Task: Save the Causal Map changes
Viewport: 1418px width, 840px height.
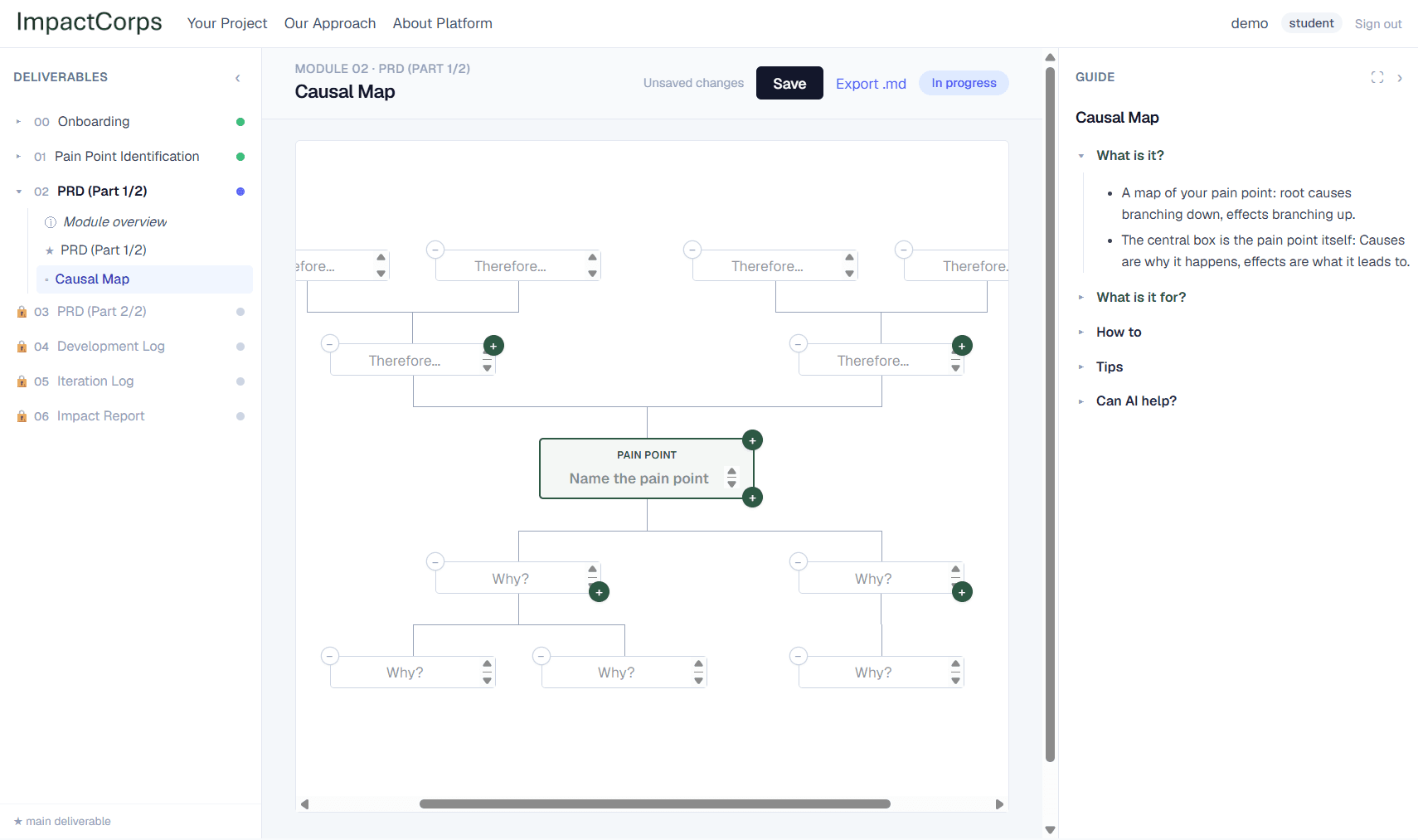Action: coord(789,83)
